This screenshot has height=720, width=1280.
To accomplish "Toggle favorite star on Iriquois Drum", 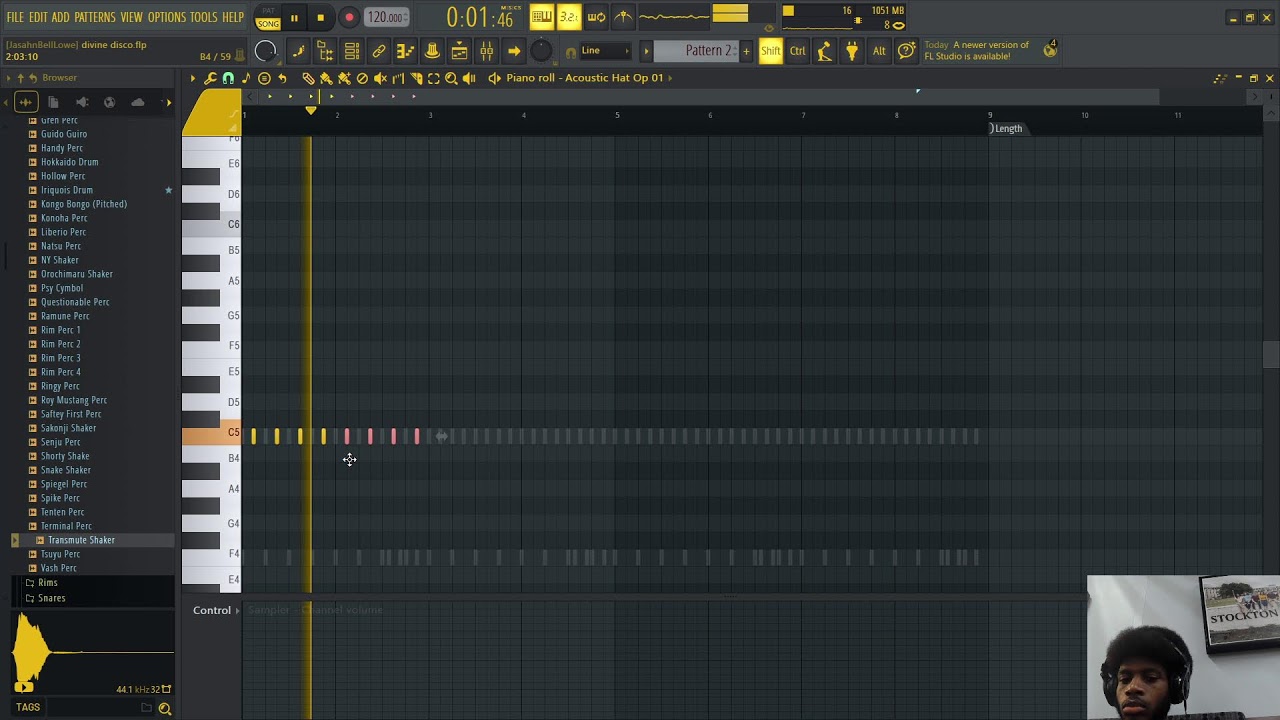I will (x=168, y=190).
